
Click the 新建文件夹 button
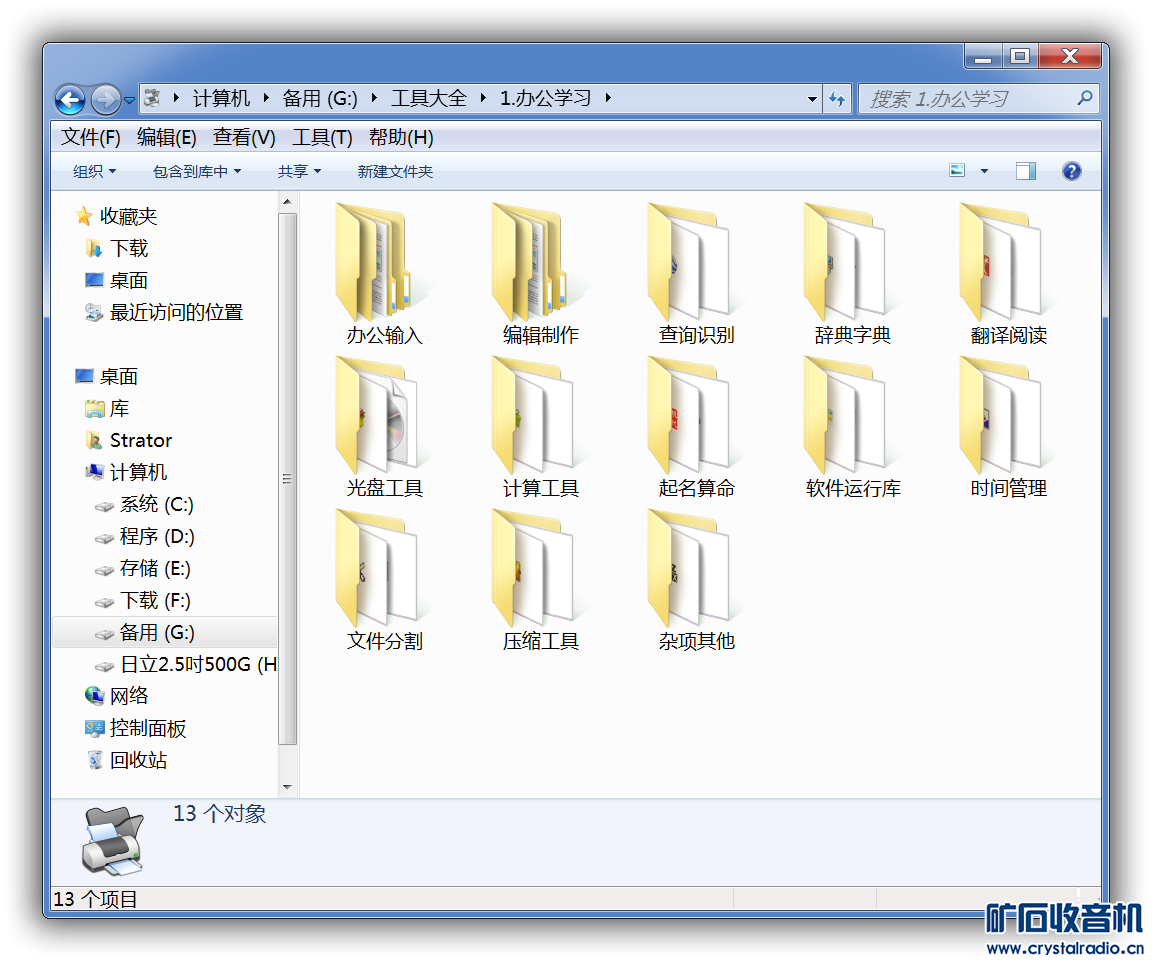[395, 171]
